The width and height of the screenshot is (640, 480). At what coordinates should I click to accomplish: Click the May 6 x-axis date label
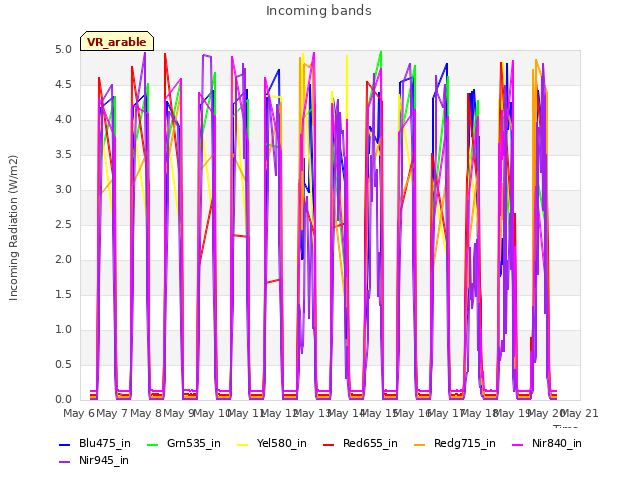coord(79,413)
